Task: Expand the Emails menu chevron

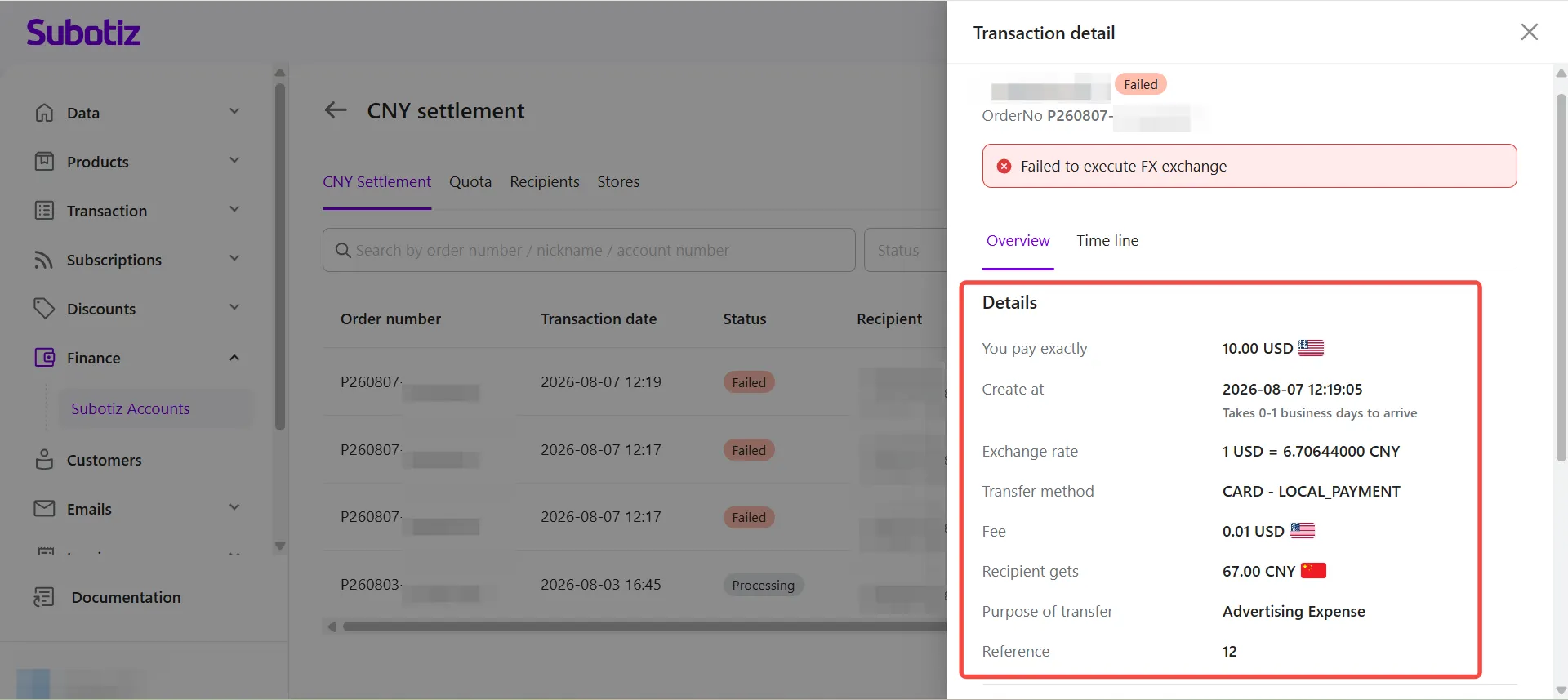Action: [234, 507]
